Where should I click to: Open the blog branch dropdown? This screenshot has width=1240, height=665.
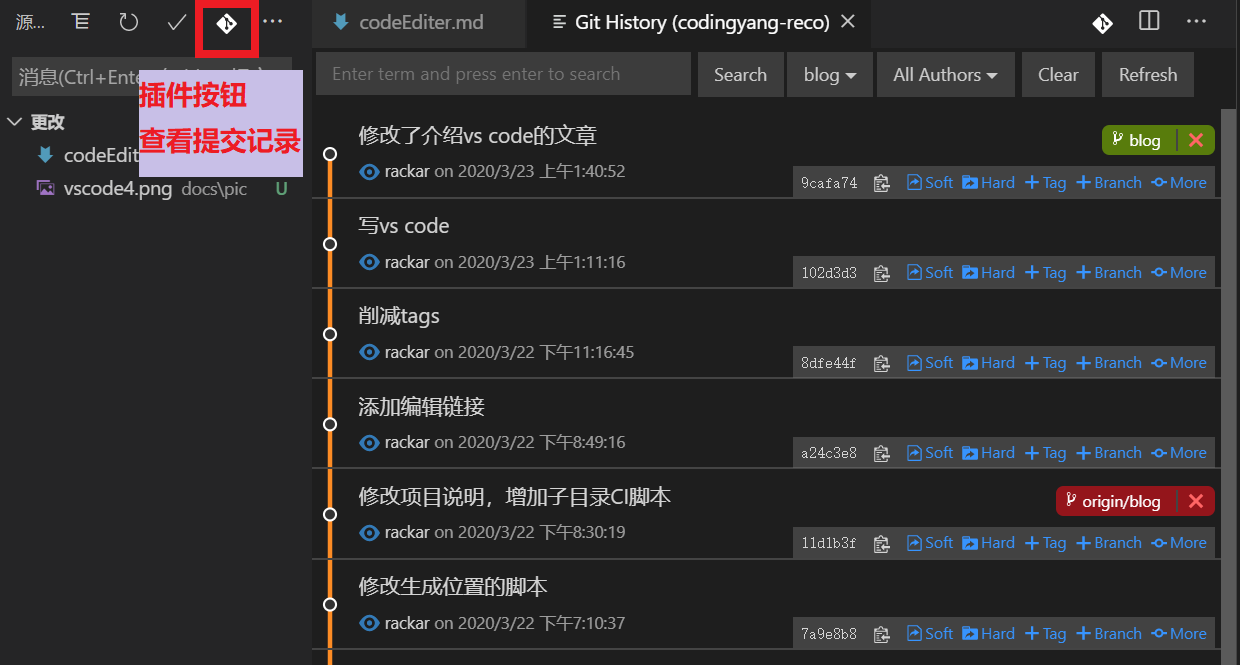(830, 75)
